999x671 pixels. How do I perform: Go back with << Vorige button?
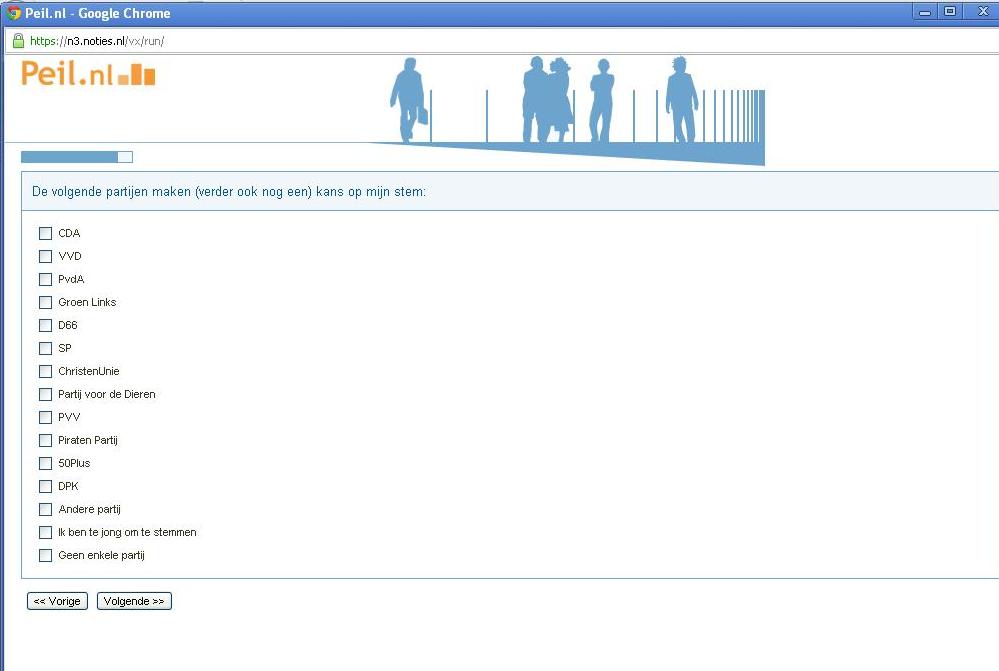coord(57,601)
